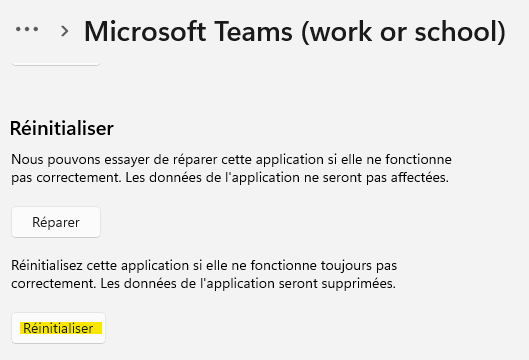Click the line starting "Réinitialisez cette application"
Viewport: 529px width, 360px height.
click(204, 266)
